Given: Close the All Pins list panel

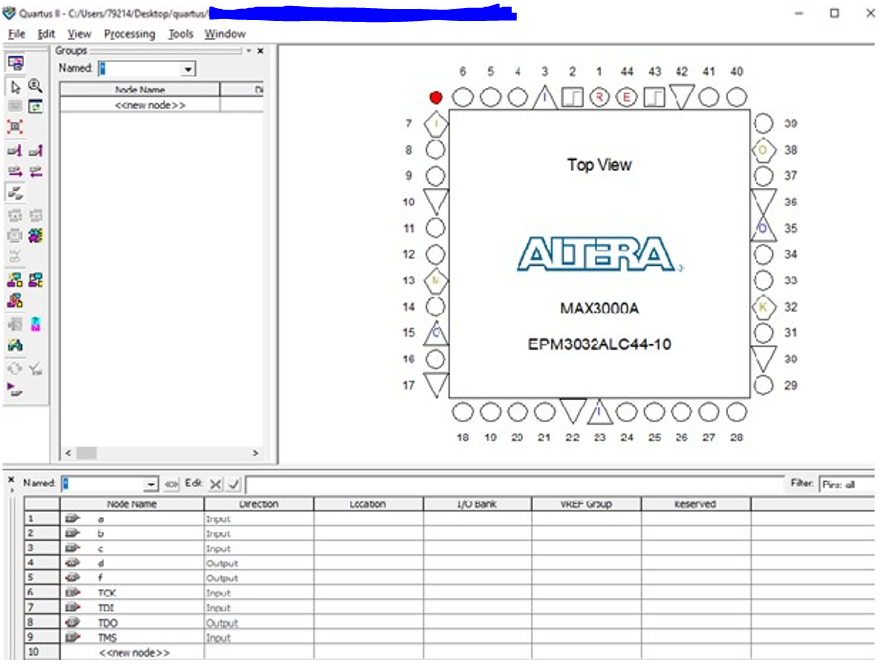Looking at the screenshot, I should pyautogui.click(x=11, y=479).
